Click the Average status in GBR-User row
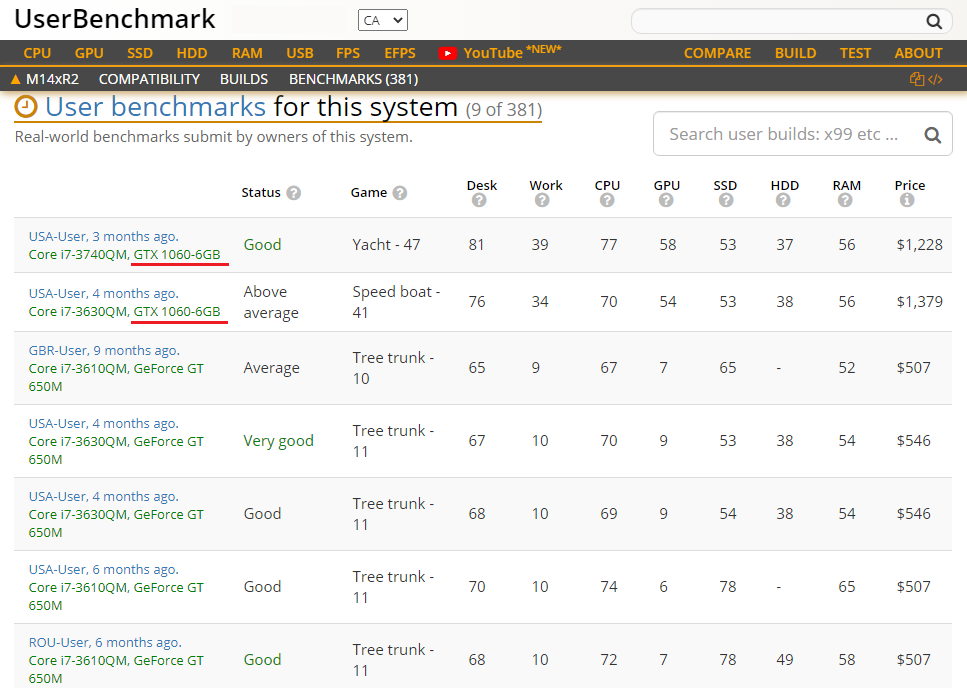 click(271, 368)
